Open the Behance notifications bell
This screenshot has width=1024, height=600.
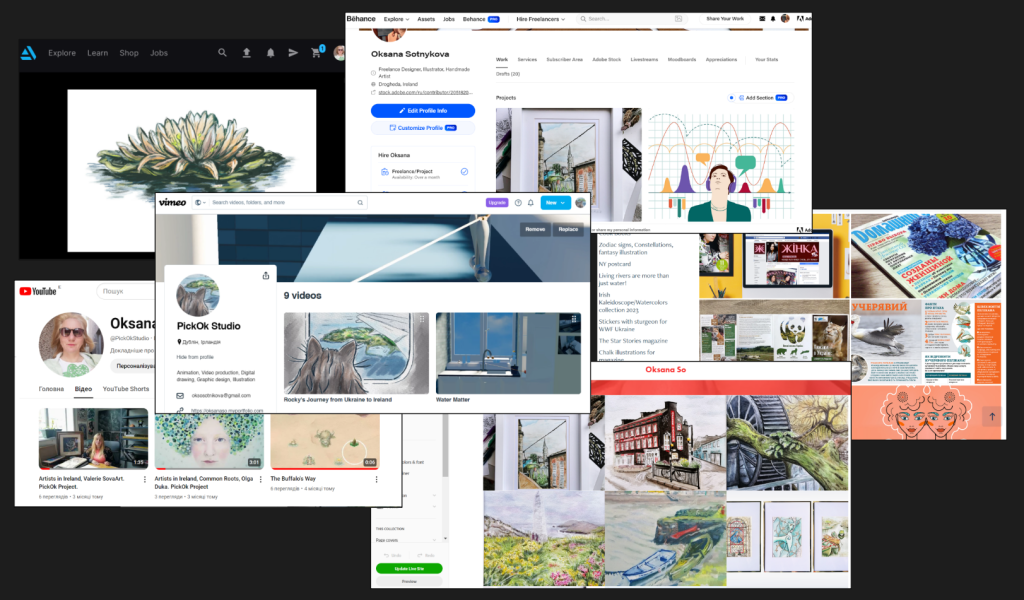[x=773, y=18]
